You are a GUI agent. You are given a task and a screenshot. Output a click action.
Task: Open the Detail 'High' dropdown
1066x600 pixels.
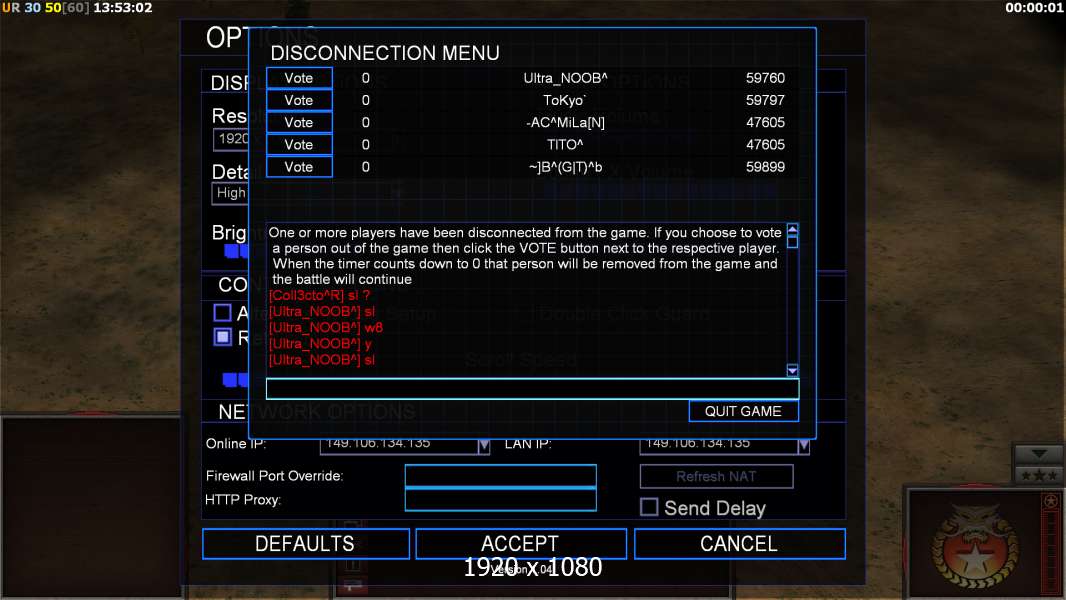click(x=231, y=193)
